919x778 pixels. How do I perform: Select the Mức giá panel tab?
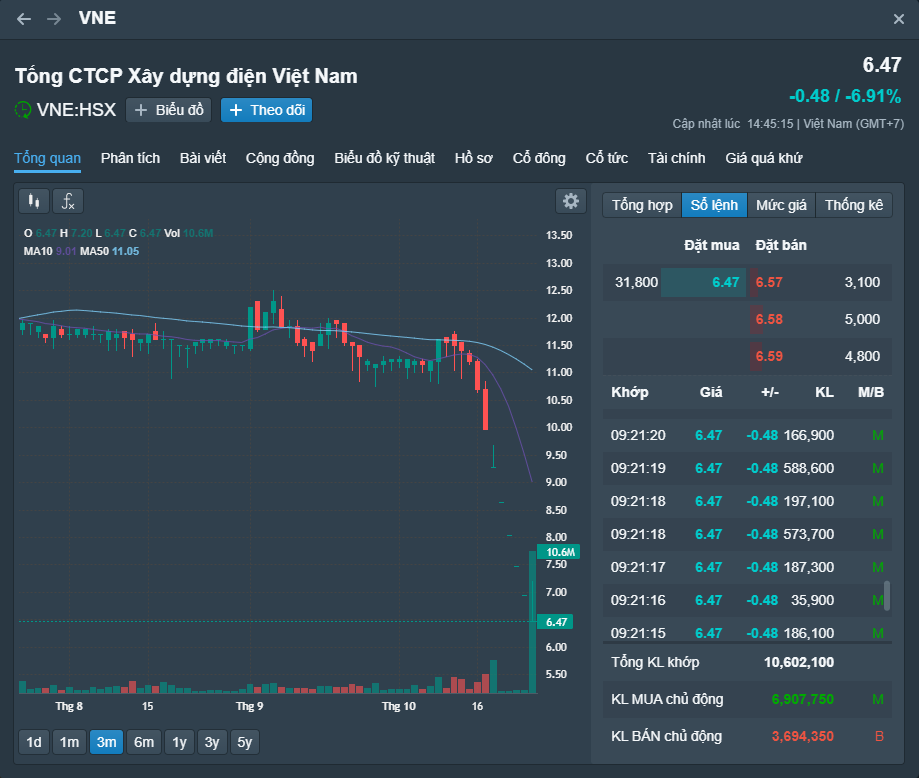tap(781, 205)
